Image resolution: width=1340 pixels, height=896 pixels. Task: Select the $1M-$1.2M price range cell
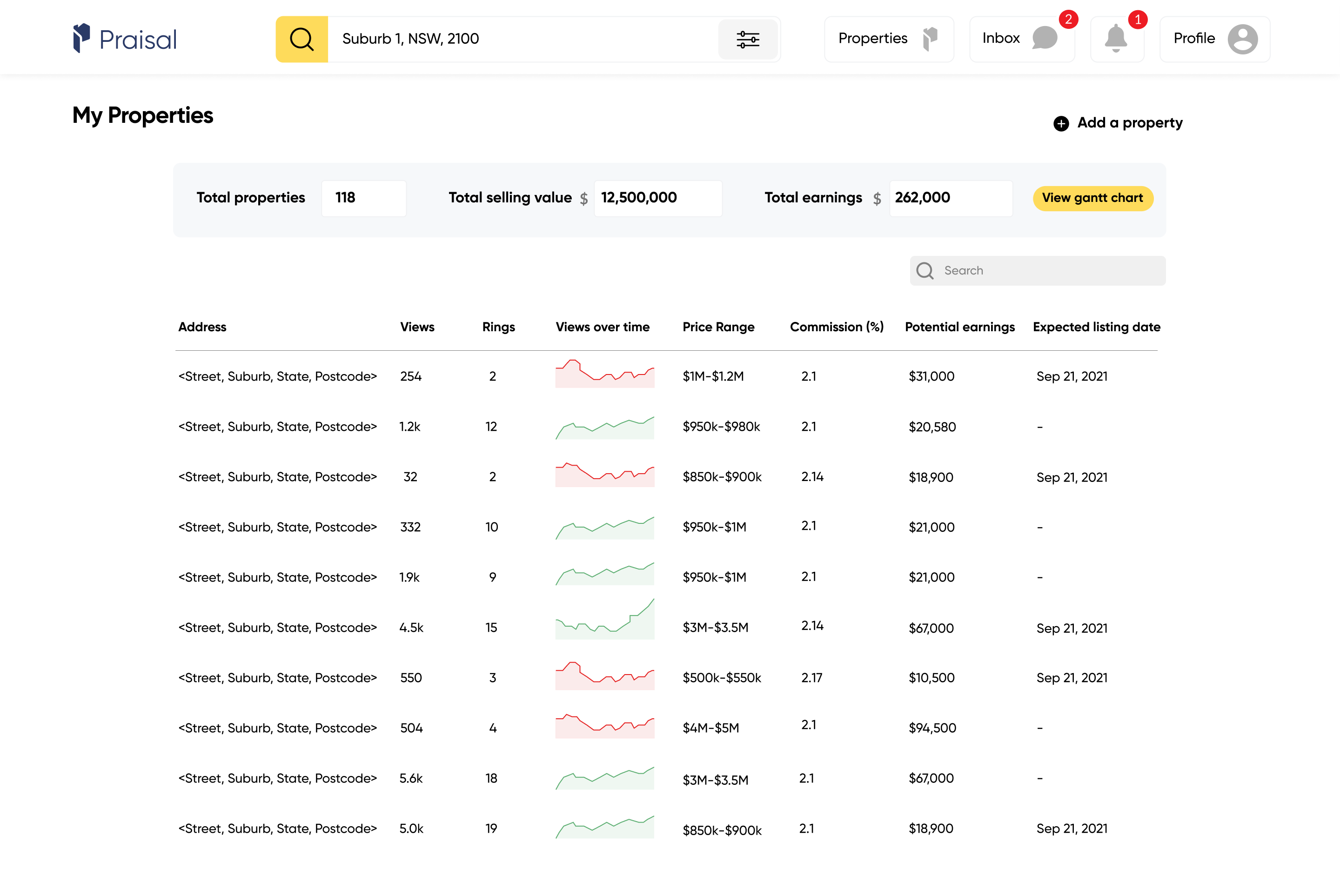click(713, 376)
